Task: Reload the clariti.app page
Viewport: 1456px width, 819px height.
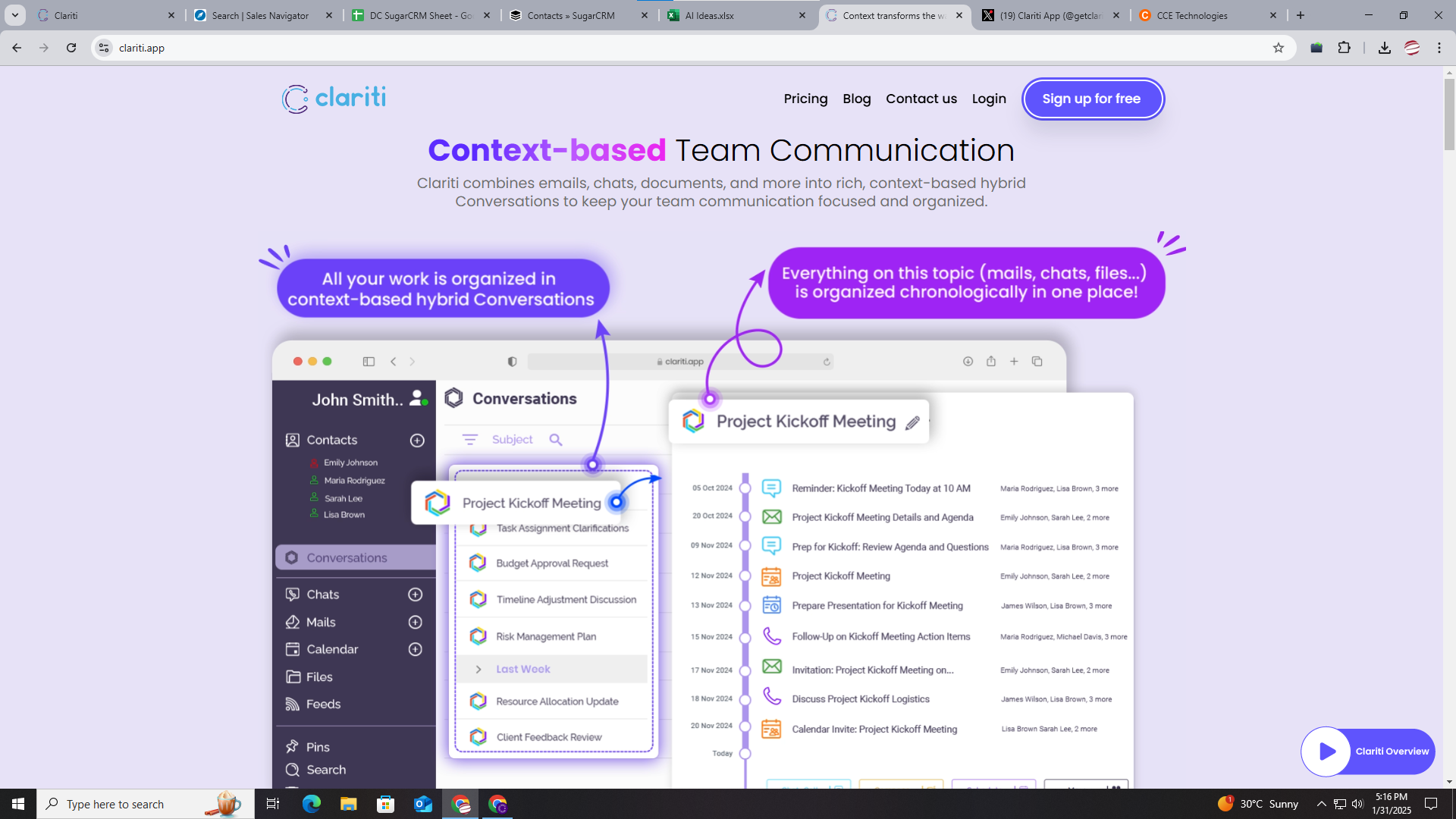Action: [x=71, y=48]
